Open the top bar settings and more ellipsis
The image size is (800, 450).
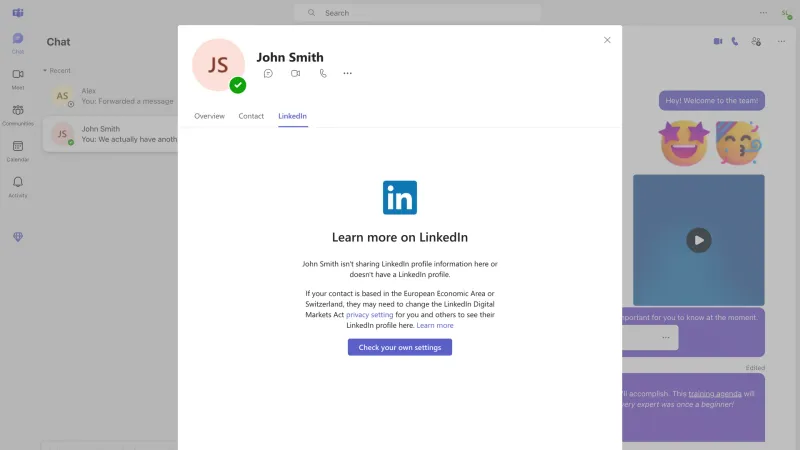tap(763, 13)
